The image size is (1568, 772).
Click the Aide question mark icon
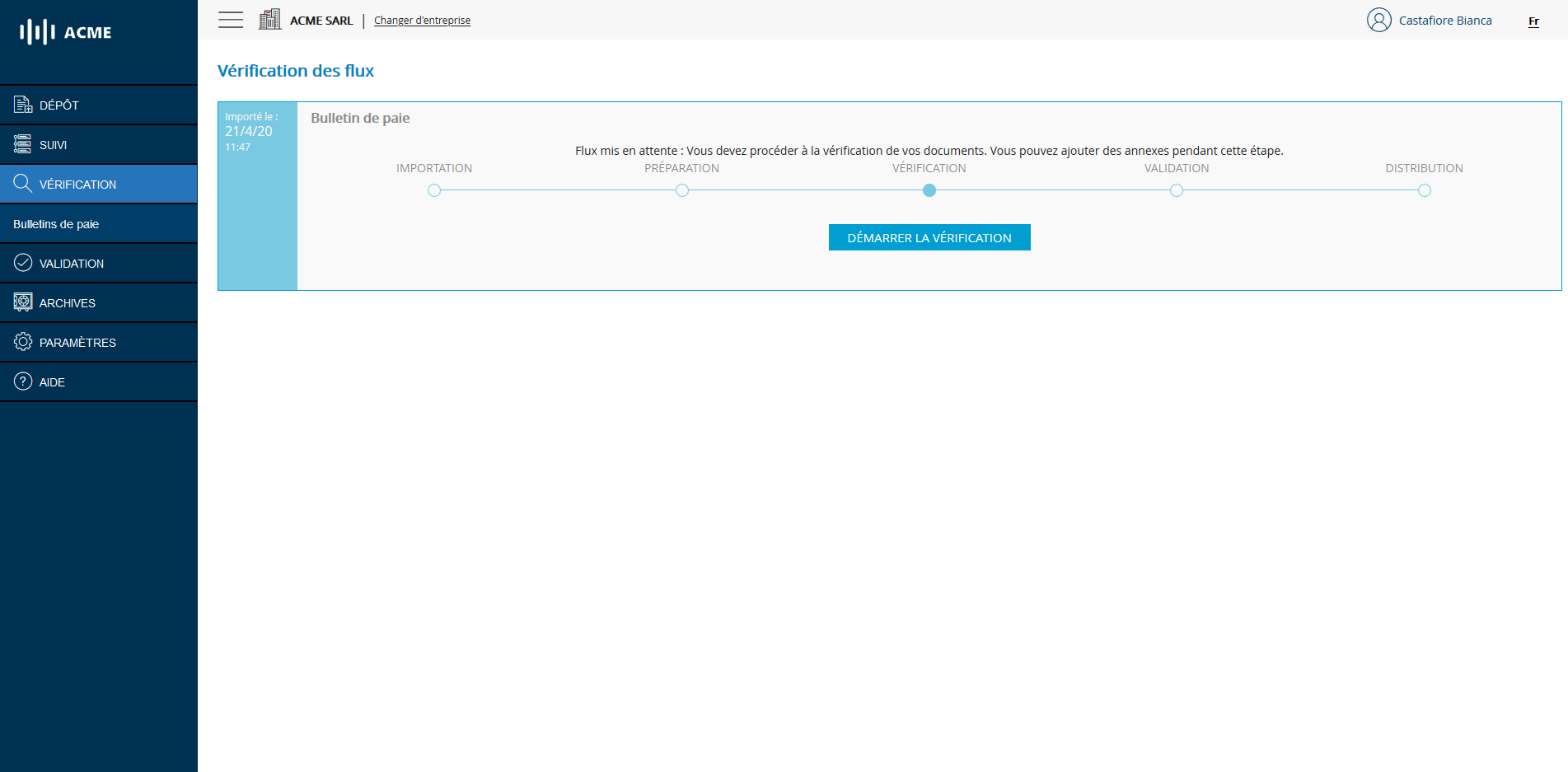(23, 381)
